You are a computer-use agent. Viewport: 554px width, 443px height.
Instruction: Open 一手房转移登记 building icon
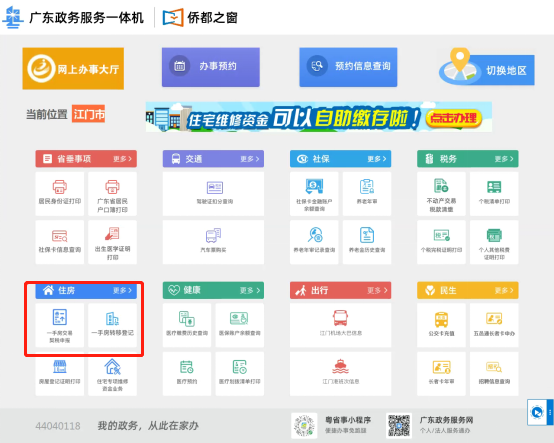pos(112,319)
